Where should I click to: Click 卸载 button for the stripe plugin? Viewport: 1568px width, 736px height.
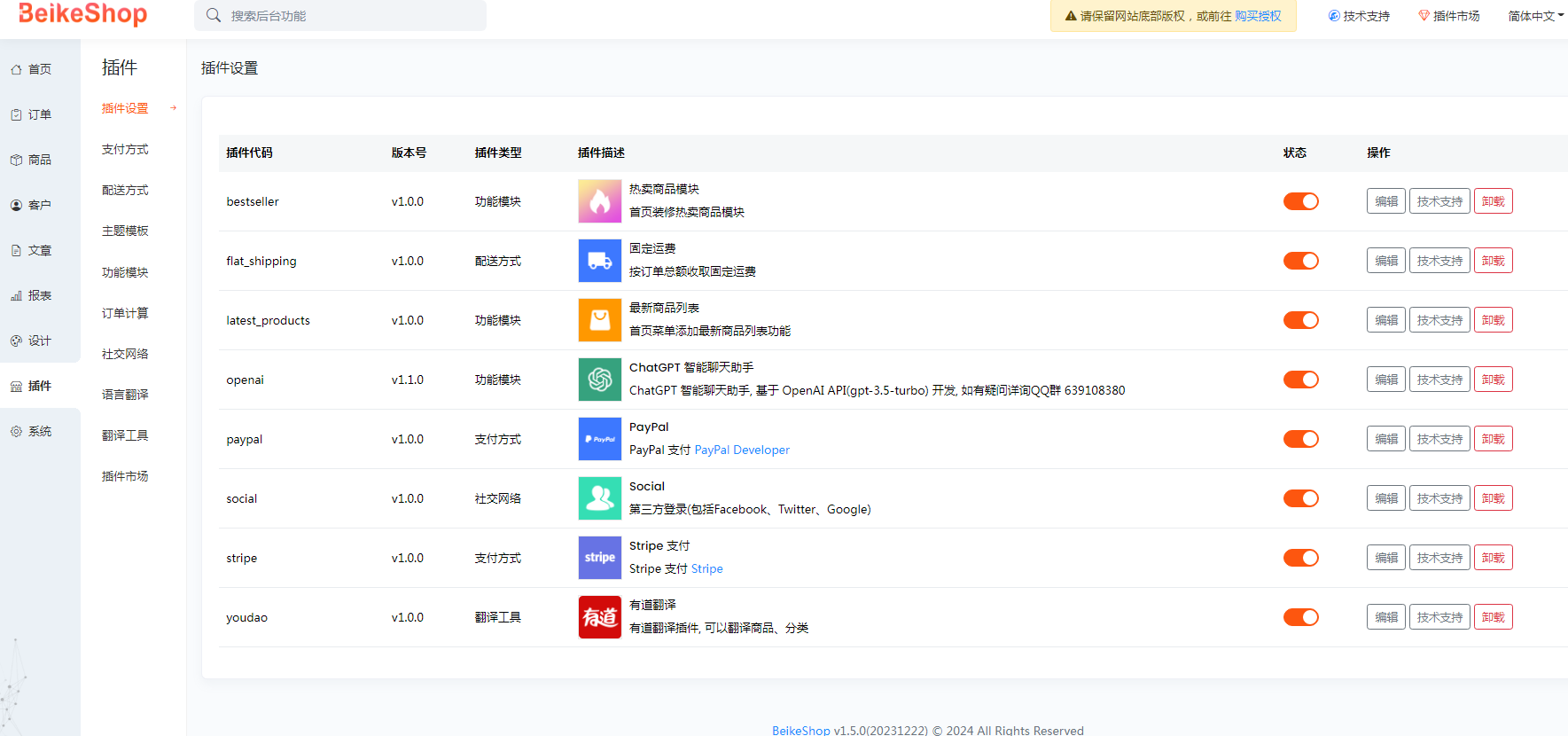pyautogui.click(x=1493, y=558)
